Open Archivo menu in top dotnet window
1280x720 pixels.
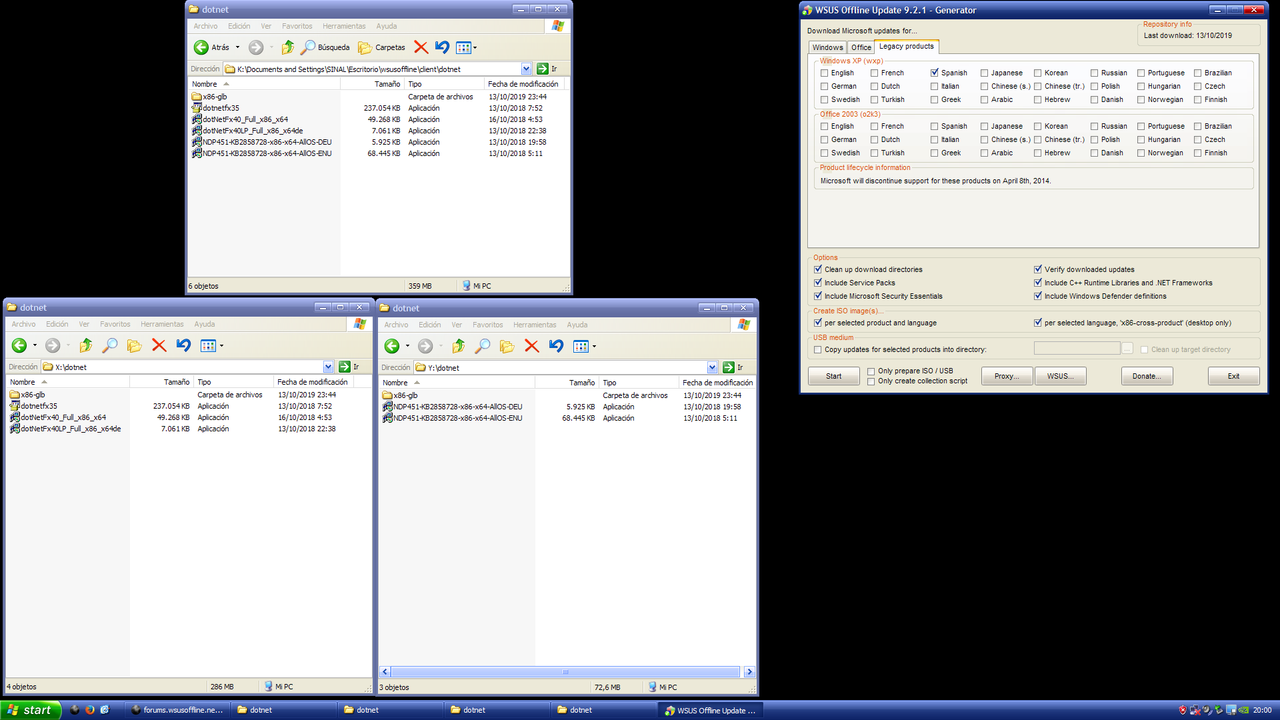pyautogui.click(x=205, y=26)
